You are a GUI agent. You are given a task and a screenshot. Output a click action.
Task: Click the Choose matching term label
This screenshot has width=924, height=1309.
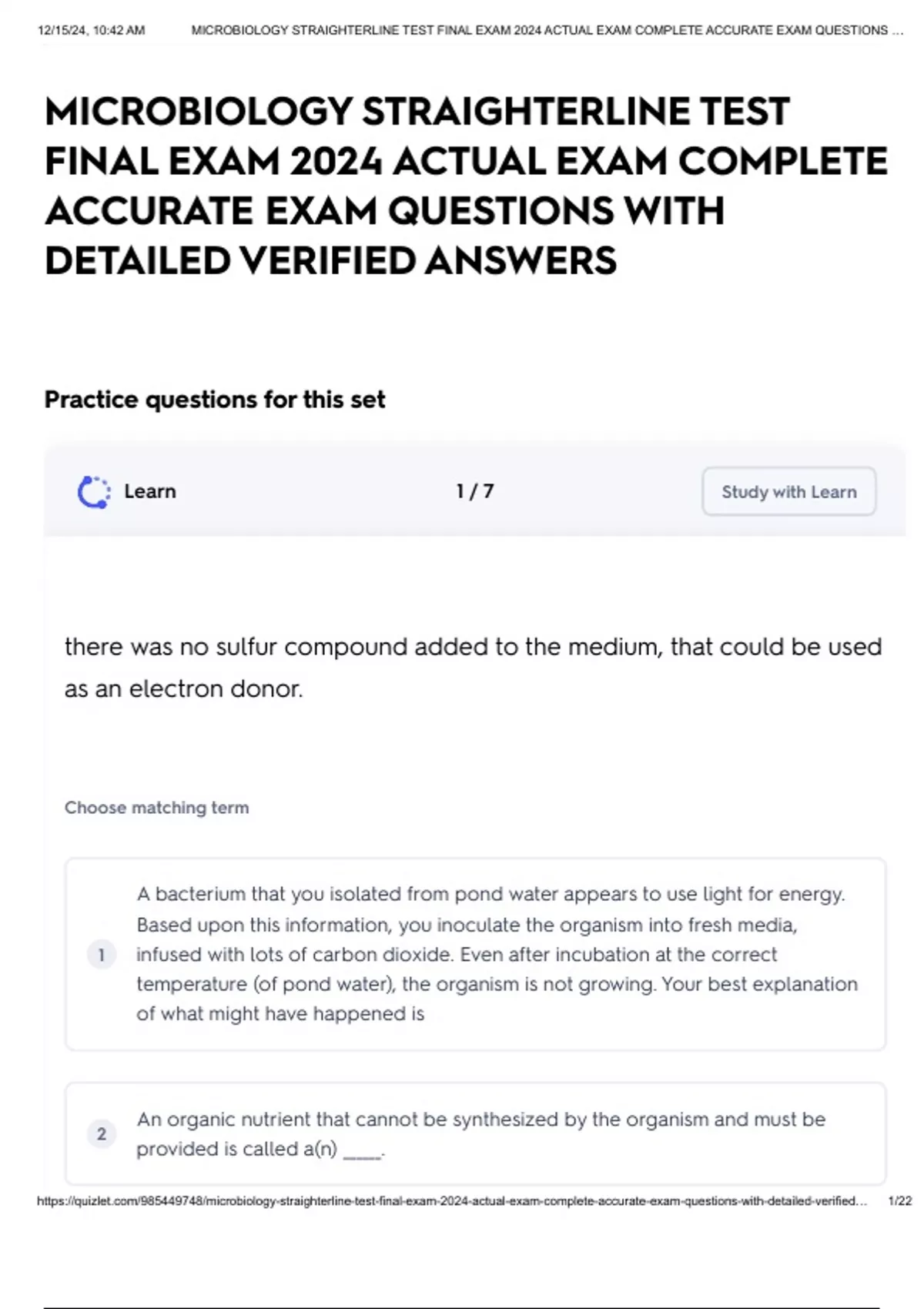coord(156,808)
